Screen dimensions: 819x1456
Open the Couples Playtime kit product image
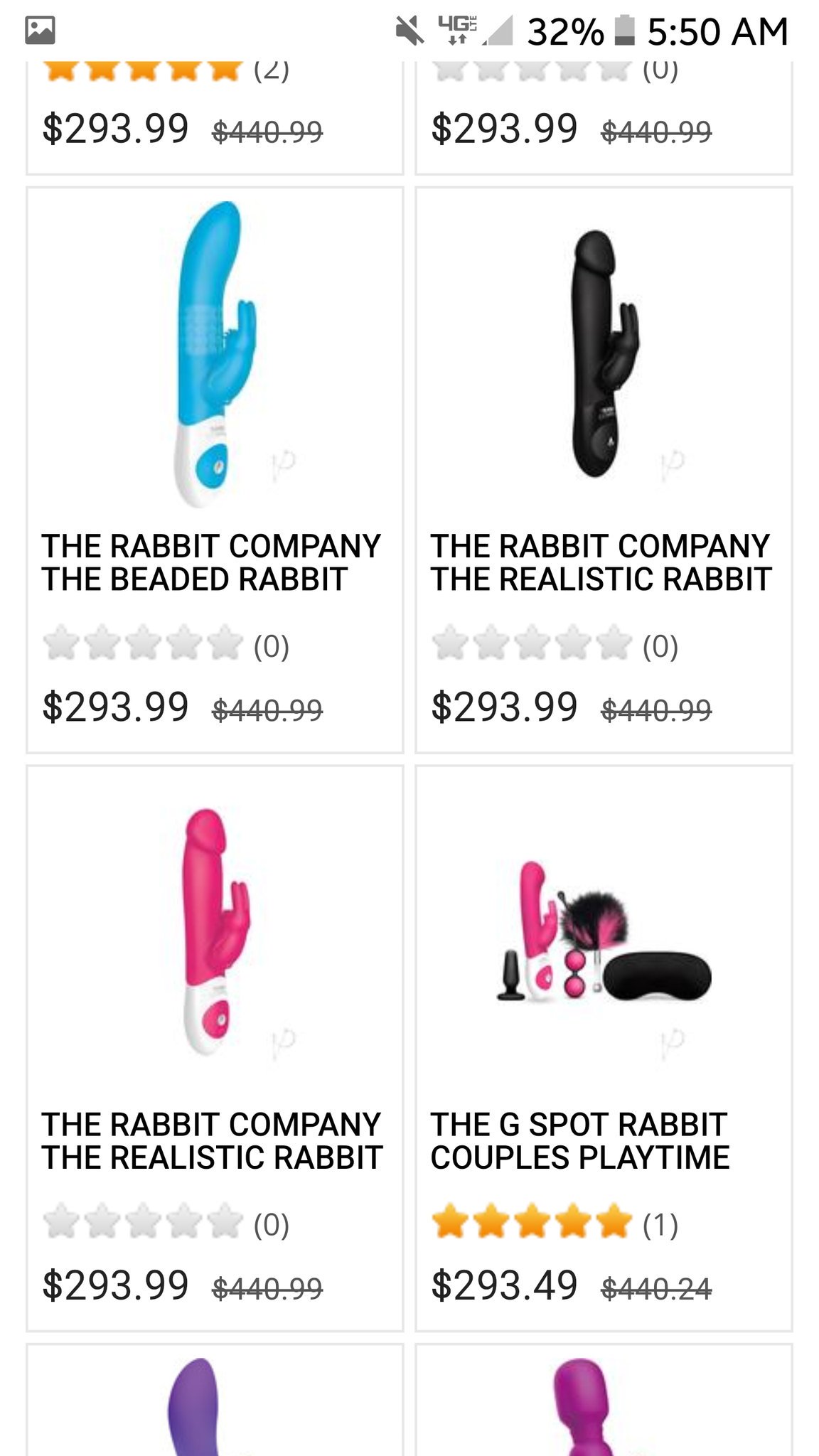tap(604, 931)
